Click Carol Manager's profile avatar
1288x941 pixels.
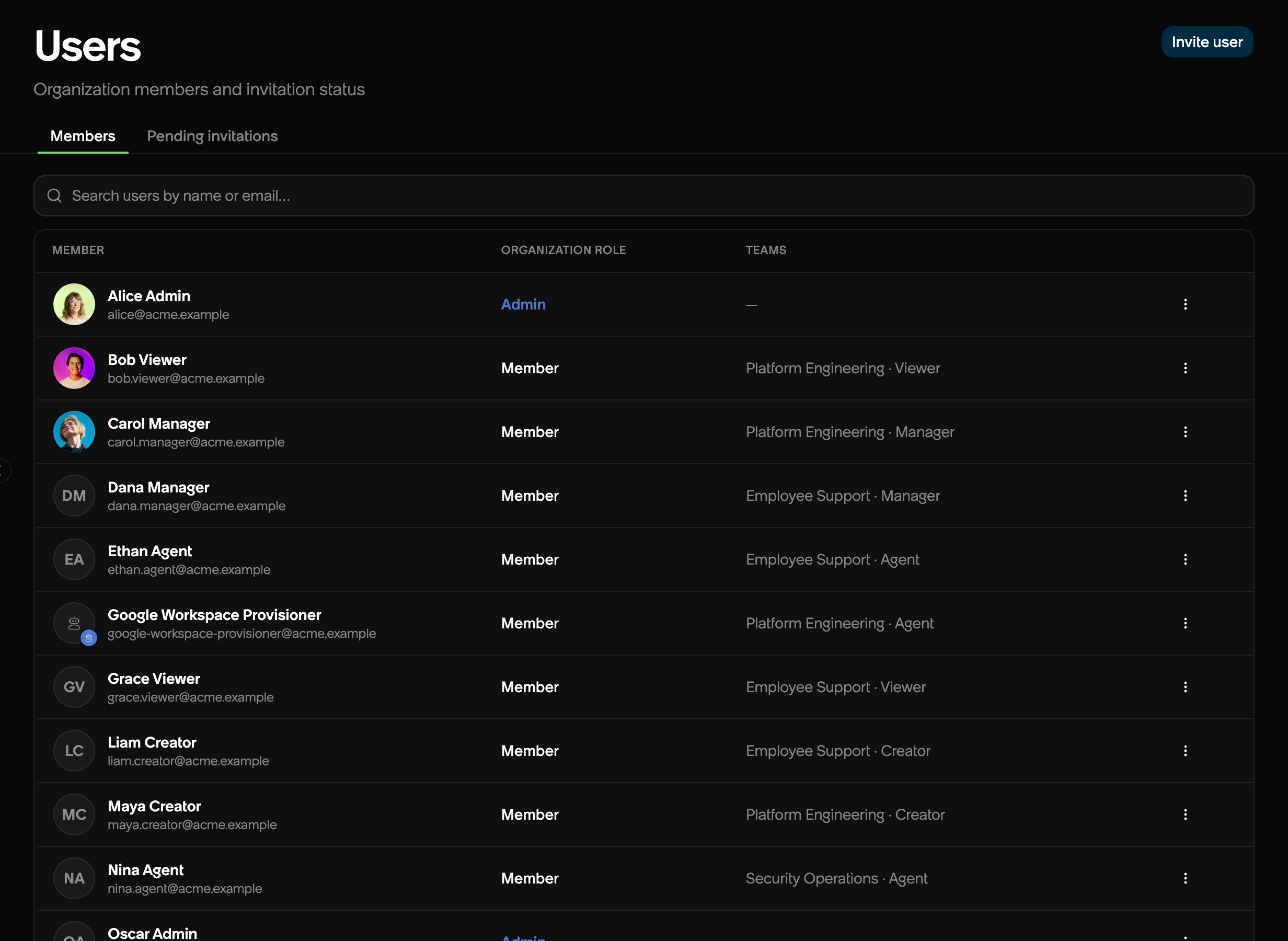tap(74, 432)
